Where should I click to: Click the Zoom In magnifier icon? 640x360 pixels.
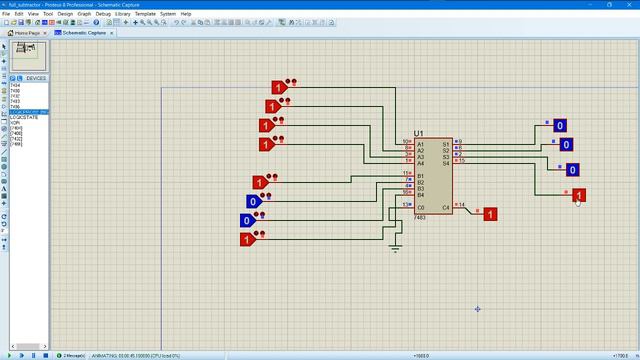tap(142, 22)
